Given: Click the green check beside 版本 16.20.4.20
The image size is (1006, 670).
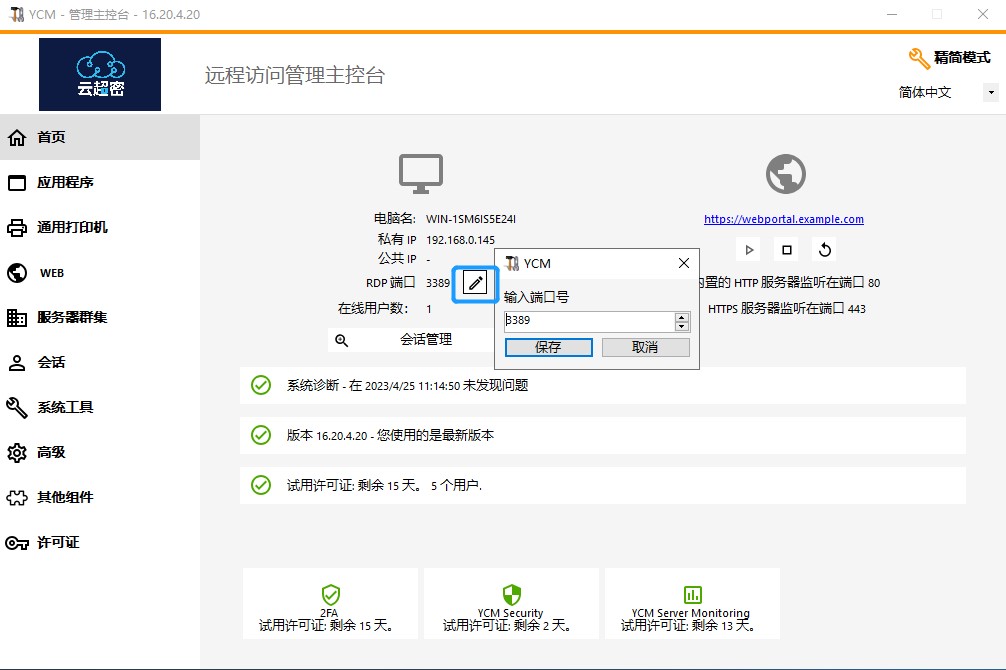Looking at the screenshot, I should point(260,435).
